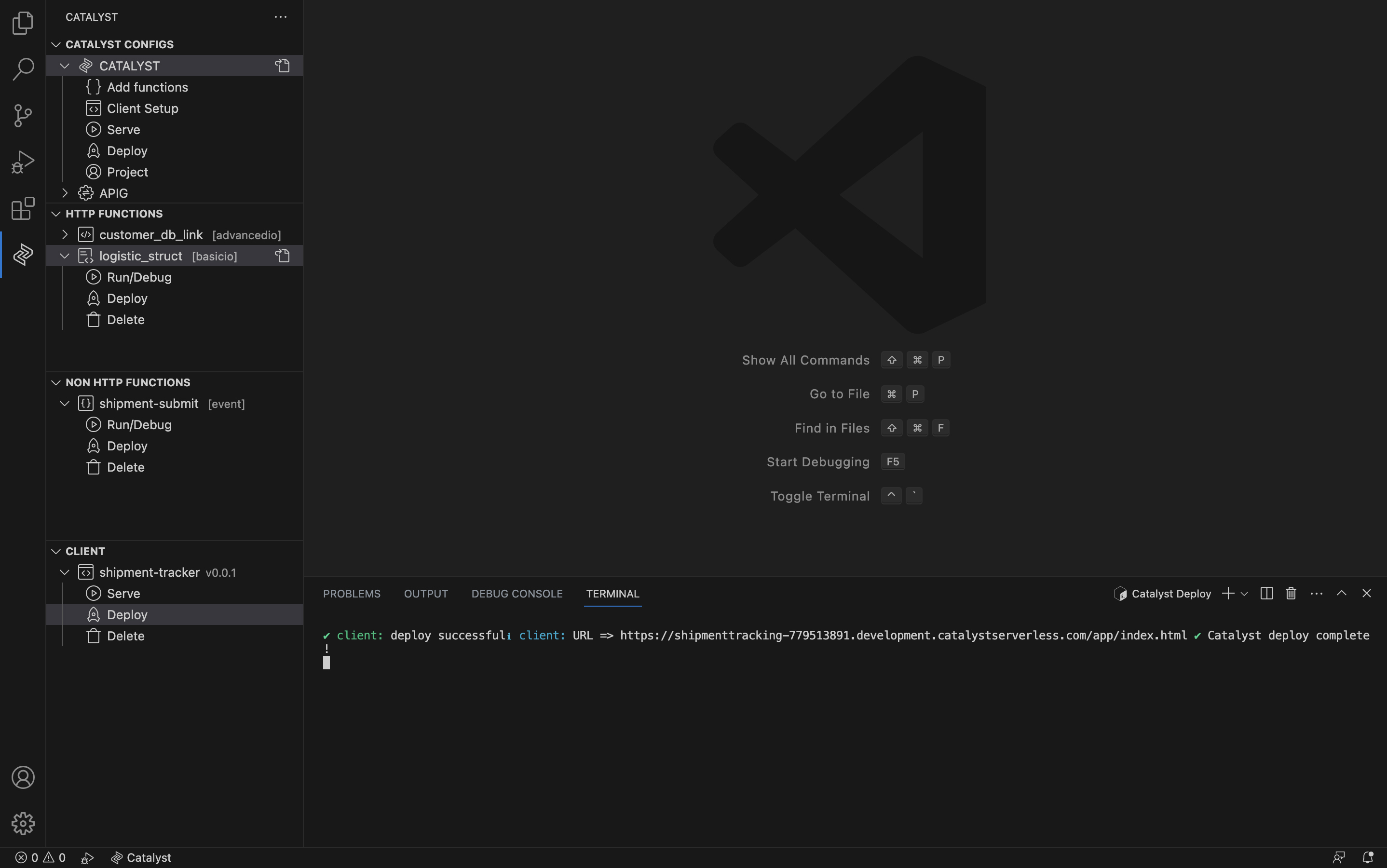Viewport: 1387px width, 868px height.
Task: Click the Run/Debug icon for shipment-submit
Action: 93,424
